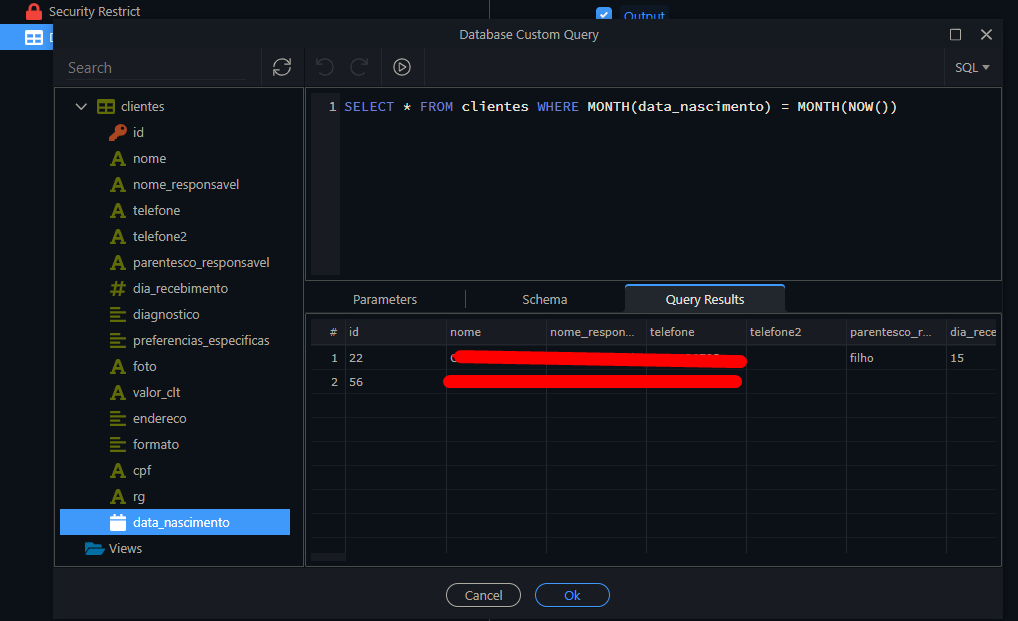Screen dimensions: 1018x621
Task: Open the Views folder label
Action: pyautogui.click(x=125, y=548)
